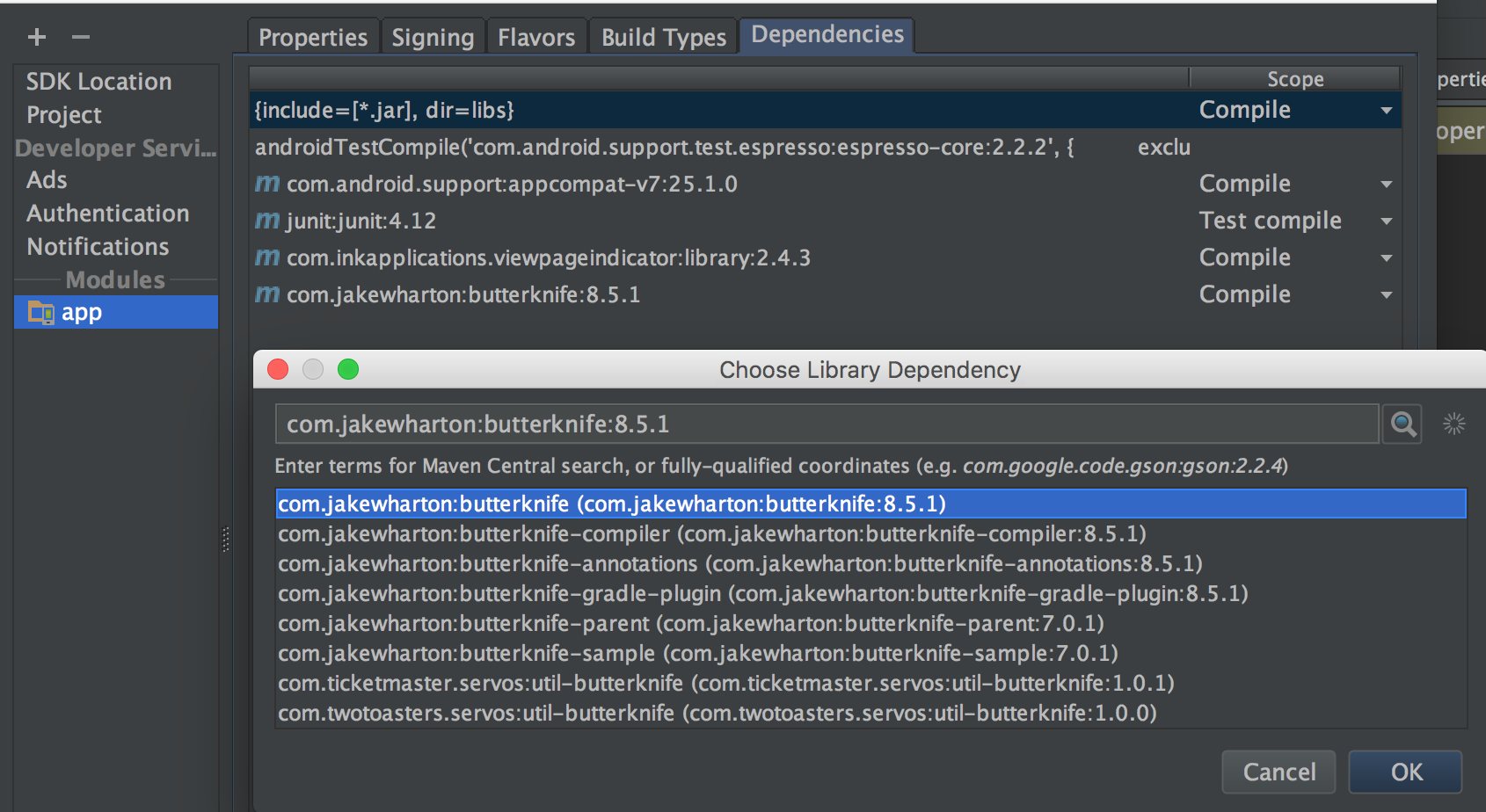Image resolution: width=1486 pixels, height=812 pixels.
Task: Select com.jakewharton:butterknife:8.5.1 in dependencies table
Action: (825, 294)
